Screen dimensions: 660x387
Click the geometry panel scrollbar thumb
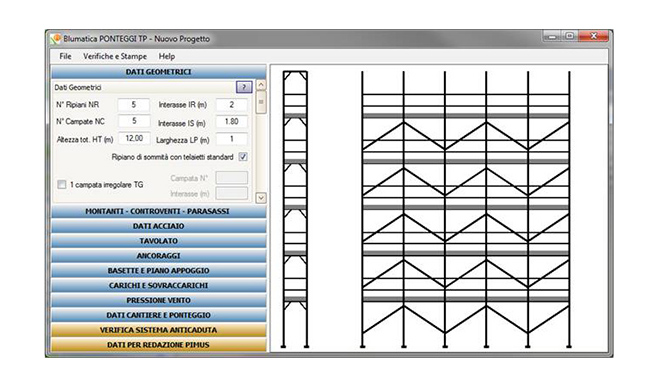tap(261, 102)
